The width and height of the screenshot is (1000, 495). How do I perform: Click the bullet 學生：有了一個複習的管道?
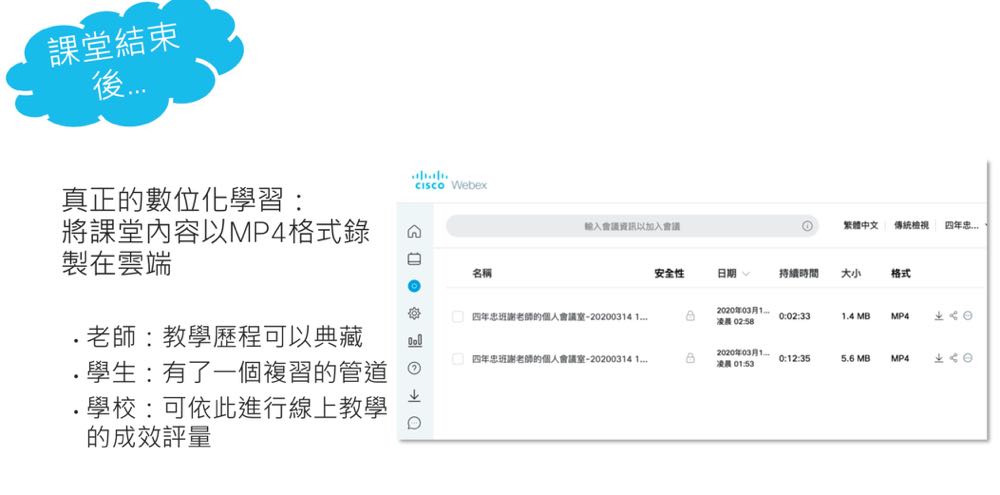coord(237,373)
